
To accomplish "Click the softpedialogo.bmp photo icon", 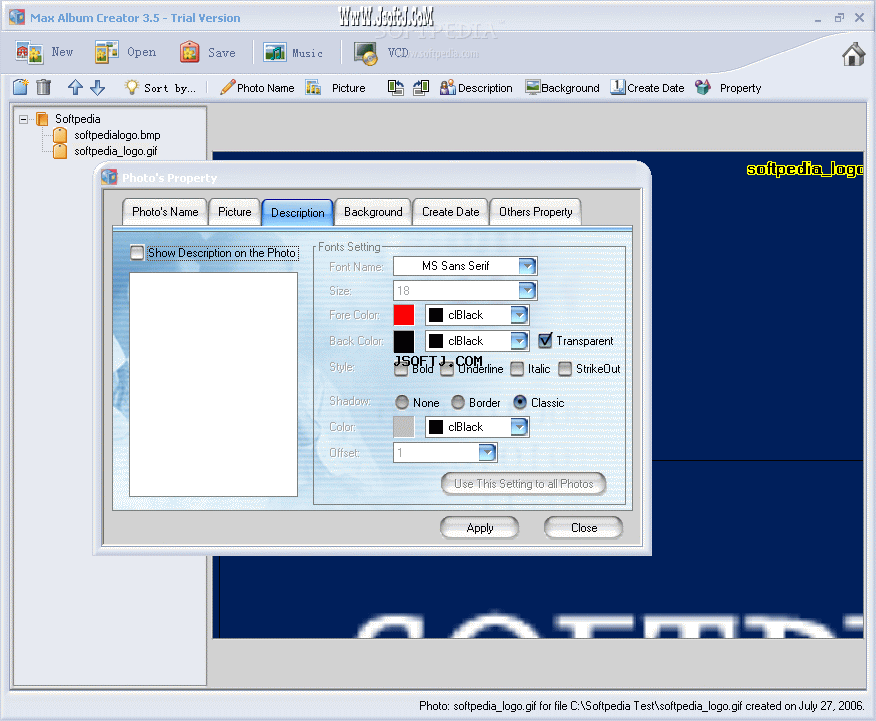I will coord(60,135).
